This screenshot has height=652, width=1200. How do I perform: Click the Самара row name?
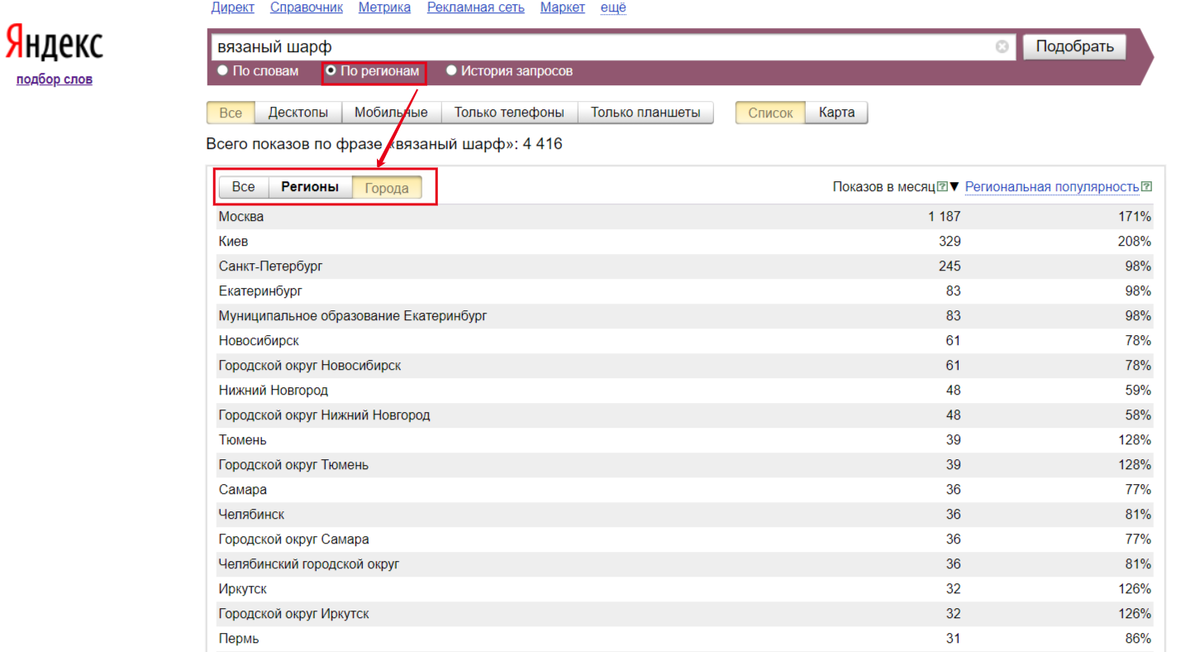(243, 490)
